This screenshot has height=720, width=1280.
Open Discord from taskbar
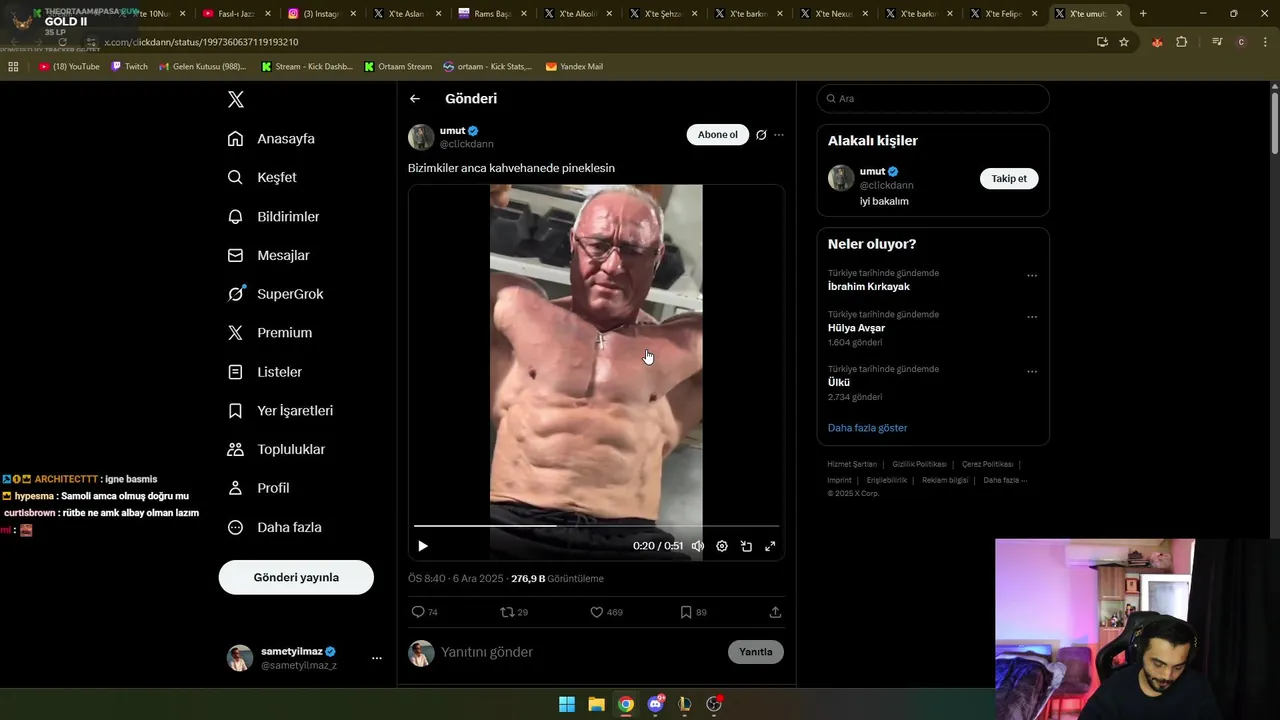656,704
